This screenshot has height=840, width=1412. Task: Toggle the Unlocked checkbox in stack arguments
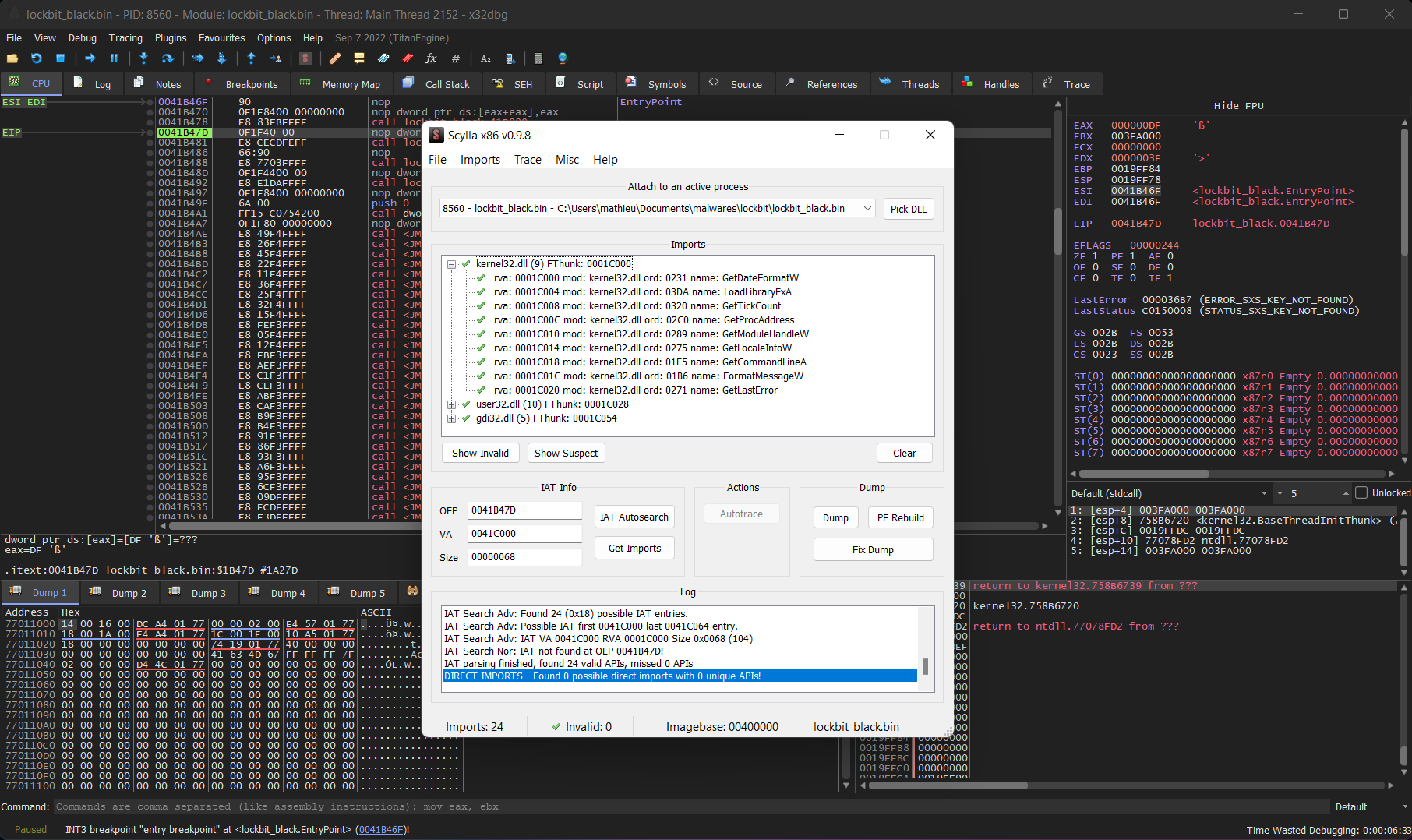click(x=1361, y=493)
